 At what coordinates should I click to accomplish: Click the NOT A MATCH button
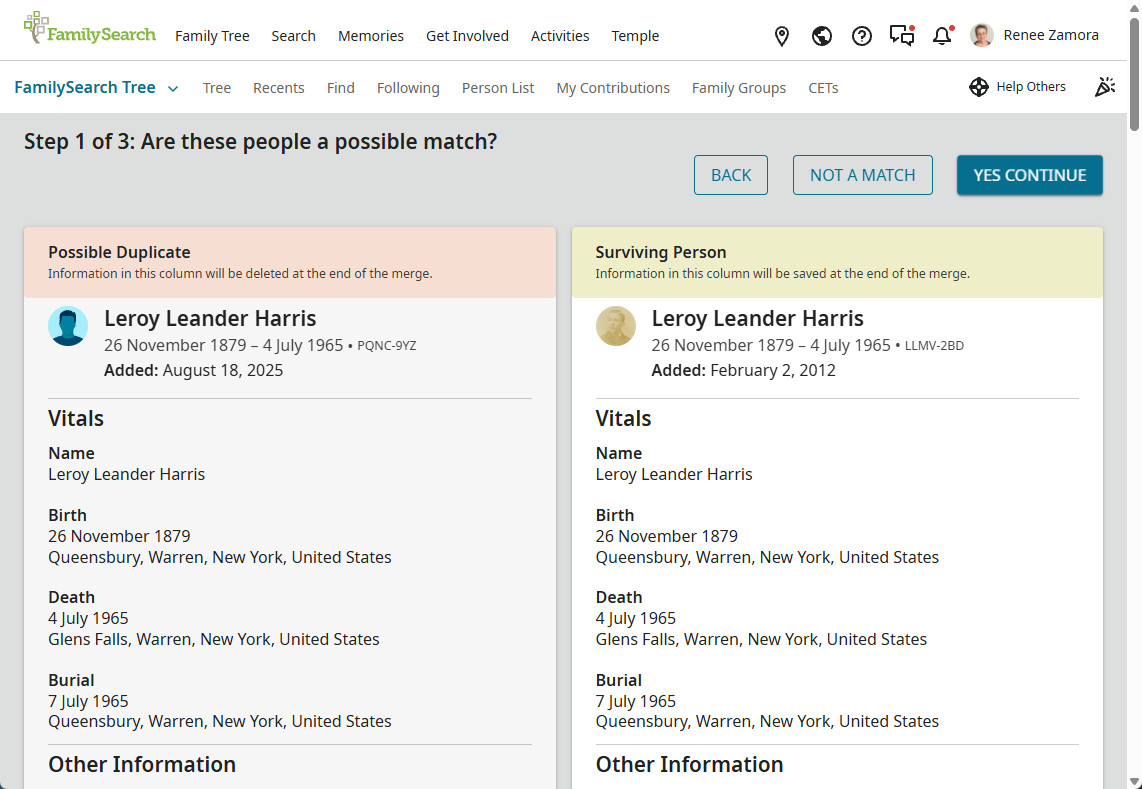[x=862, y=175]
